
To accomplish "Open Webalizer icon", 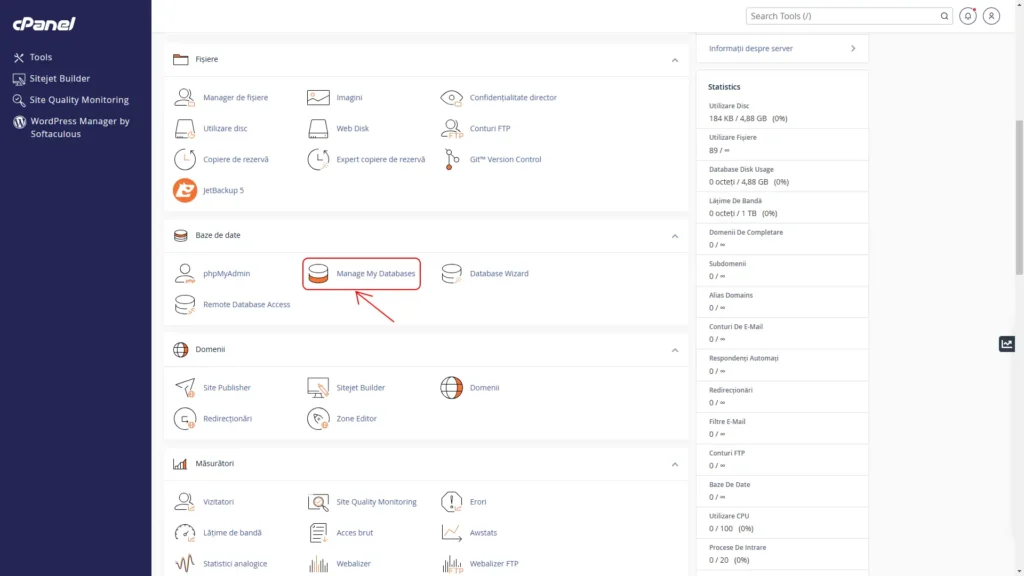I will coord(318,564).
